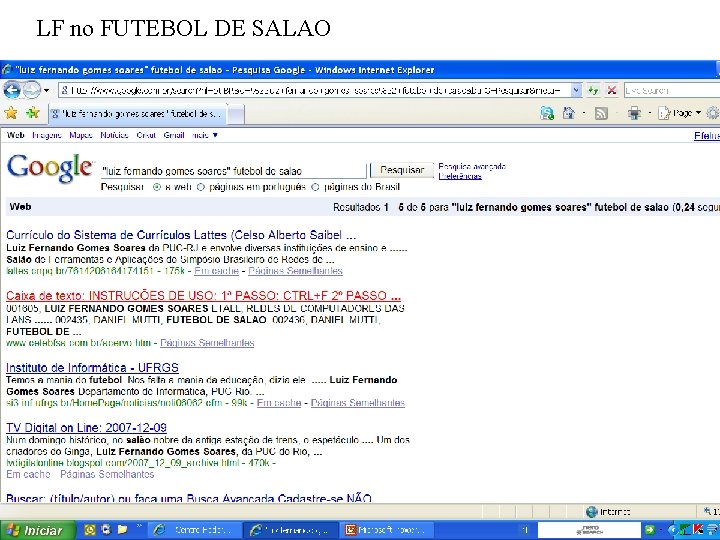Image resolution: width=720 pixels, height=540 pixels.
Task: Click the Live Search box
Action: (x=671, y=90)
